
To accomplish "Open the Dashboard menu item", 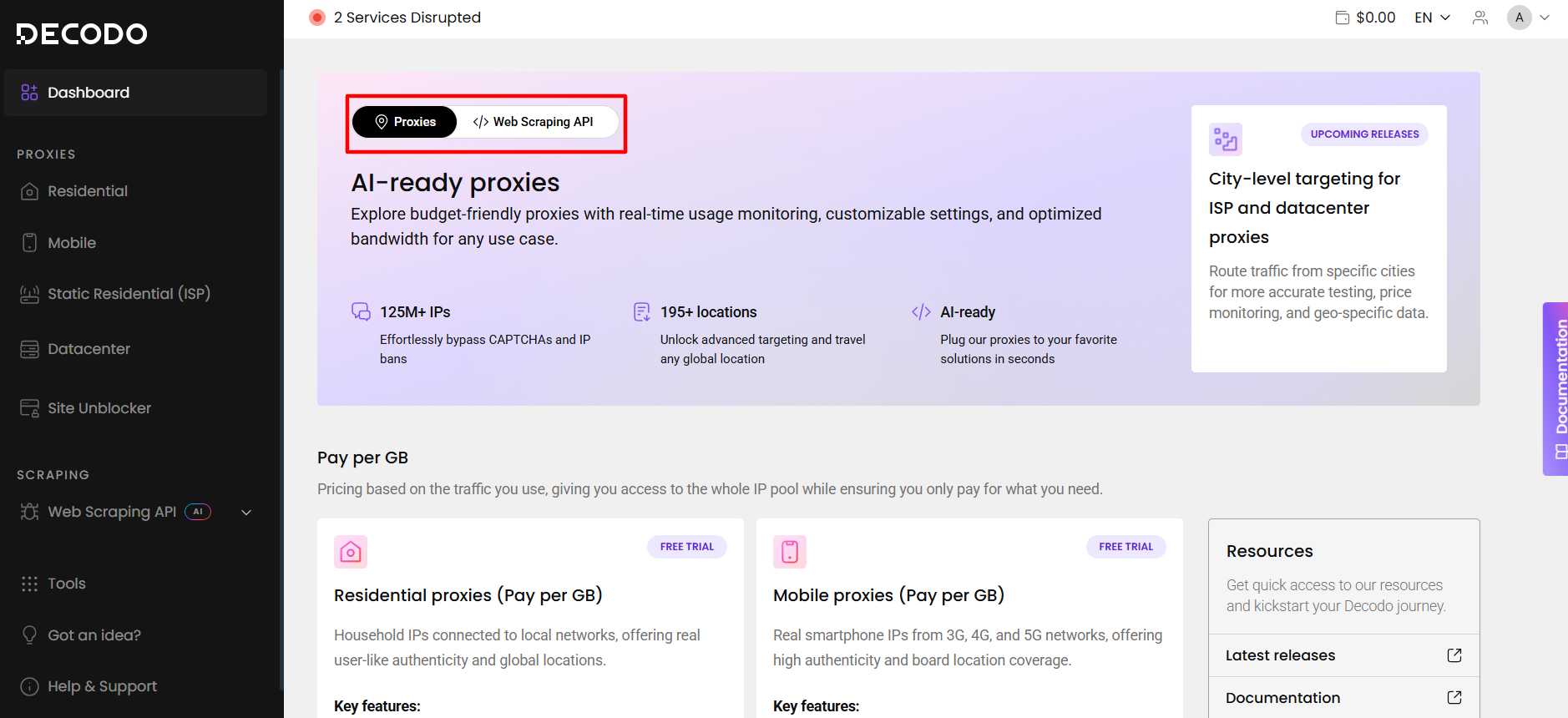I will [135, 93].
